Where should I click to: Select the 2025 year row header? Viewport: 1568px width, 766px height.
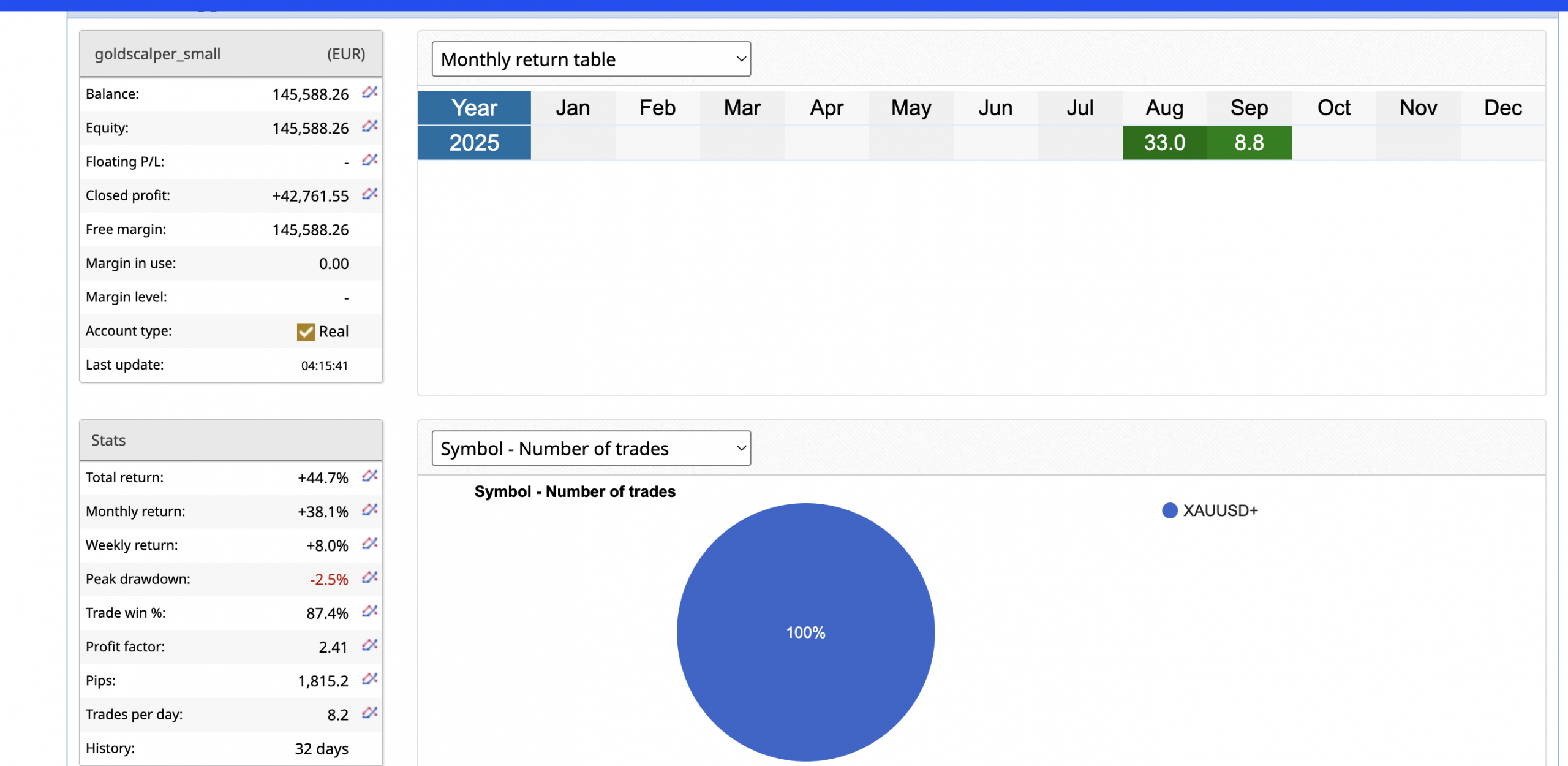click(474, 143)
